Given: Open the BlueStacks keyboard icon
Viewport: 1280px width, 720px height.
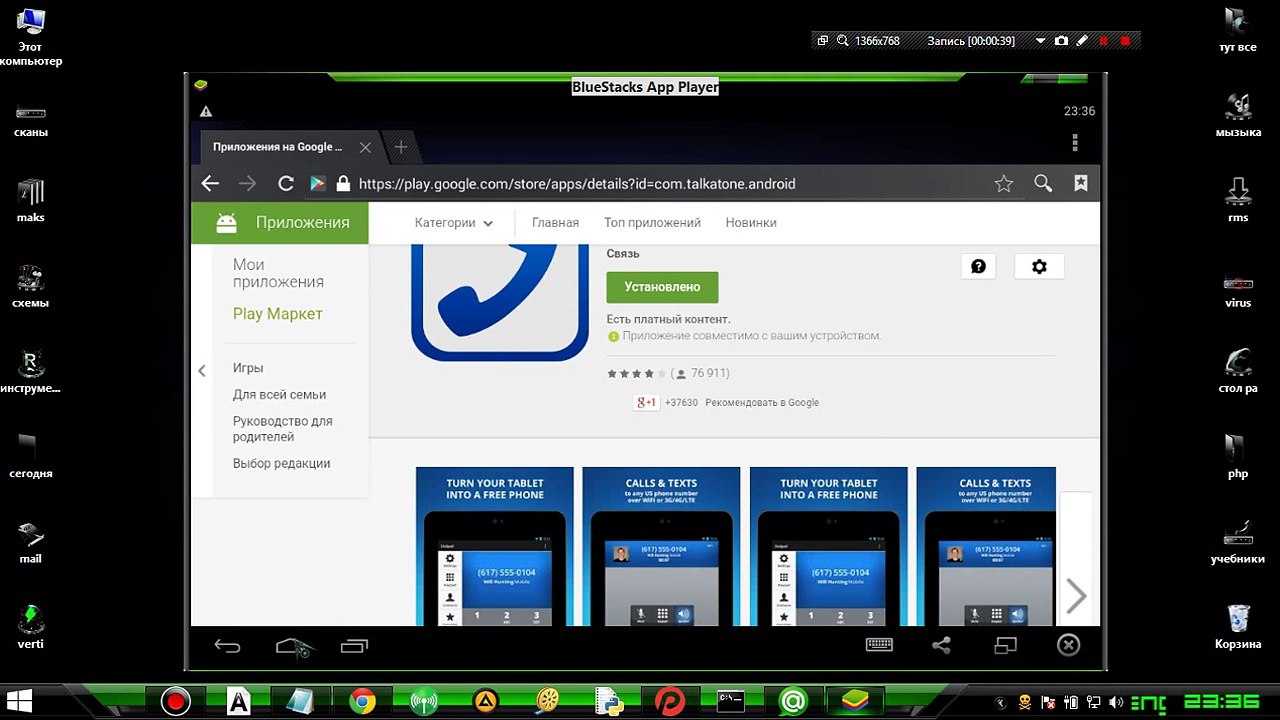Looking at the screenshot, I should (x=879, y=645).
